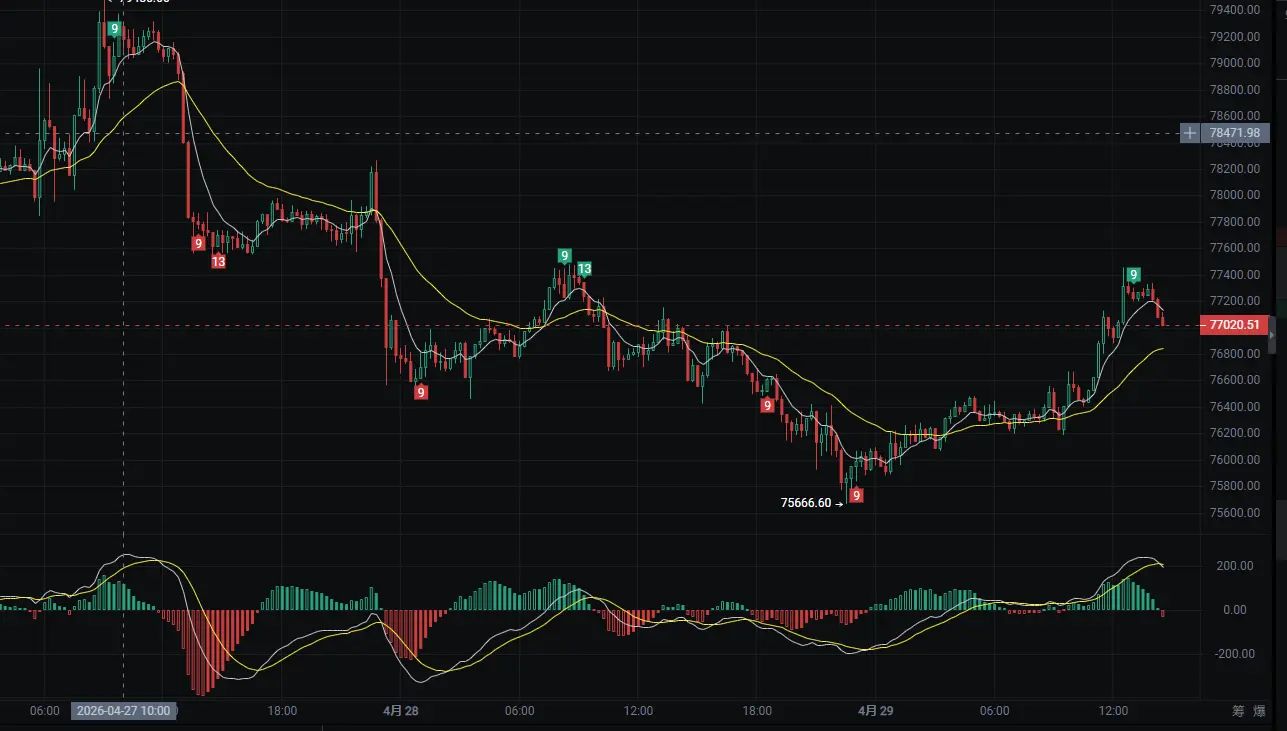Screen dimensions: 1287x731
Task: Click the 18:00 time label before 4月 28
Action: (282, 711)
